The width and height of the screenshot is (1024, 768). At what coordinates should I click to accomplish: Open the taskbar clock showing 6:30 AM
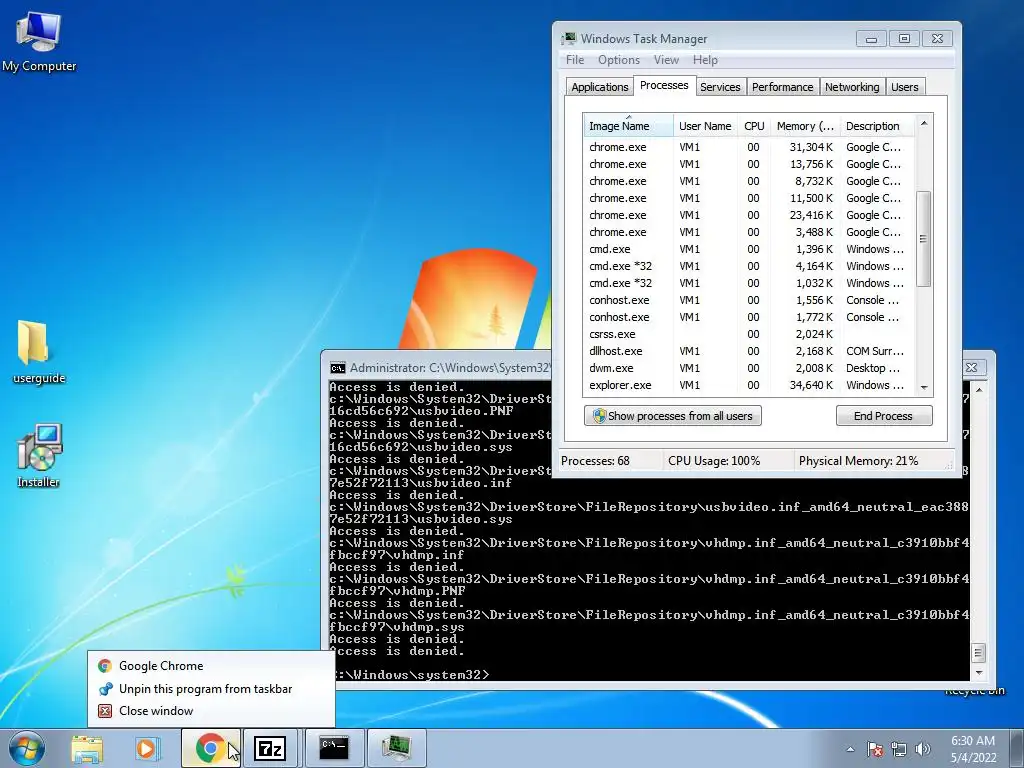[x=973, y=748]
